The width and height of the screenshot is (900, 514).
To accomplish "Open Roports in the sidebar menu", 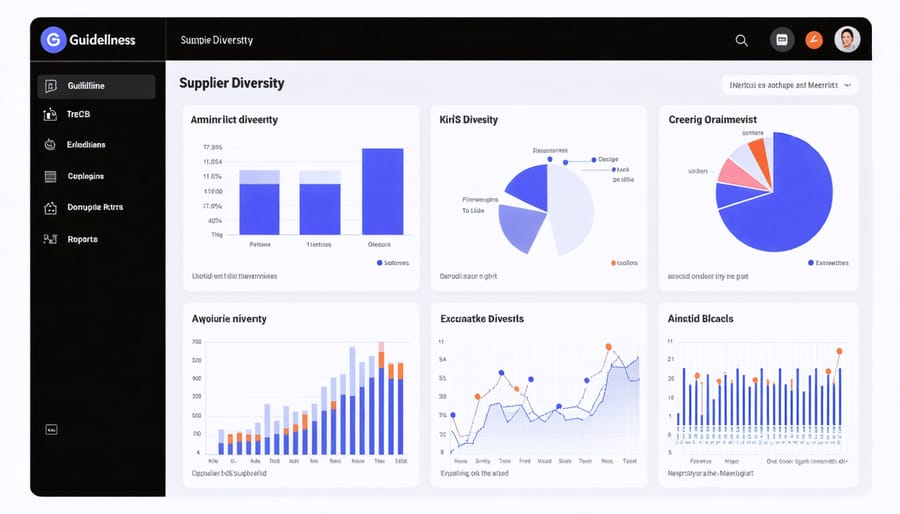I will click(82, 240).
